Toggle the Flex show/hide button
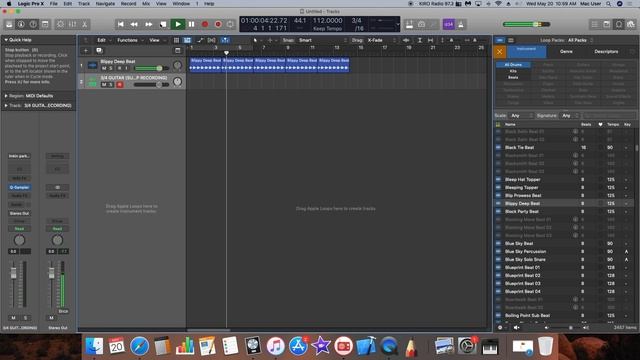The image size is (640, 360). 211,40
